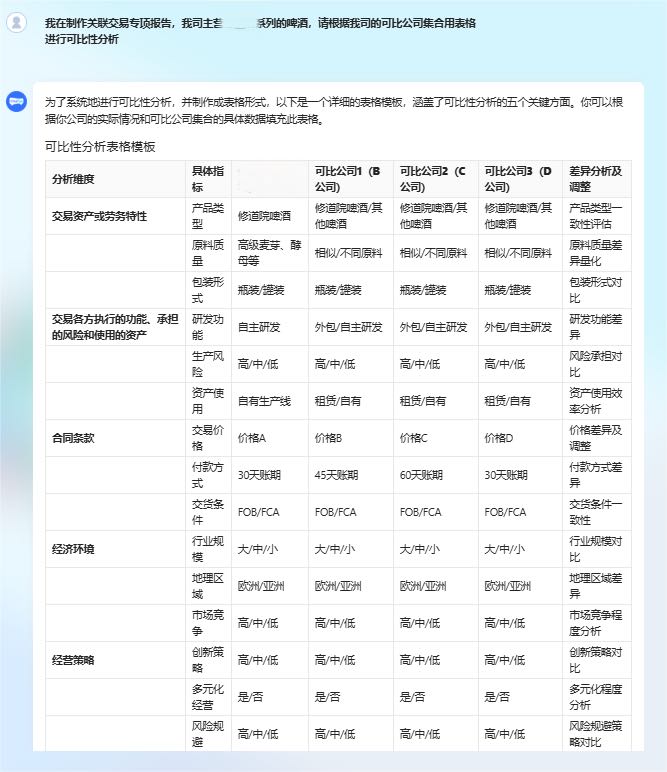Click the user's question message text
This screenshot has height=772, width=667.
coord(260,30)
